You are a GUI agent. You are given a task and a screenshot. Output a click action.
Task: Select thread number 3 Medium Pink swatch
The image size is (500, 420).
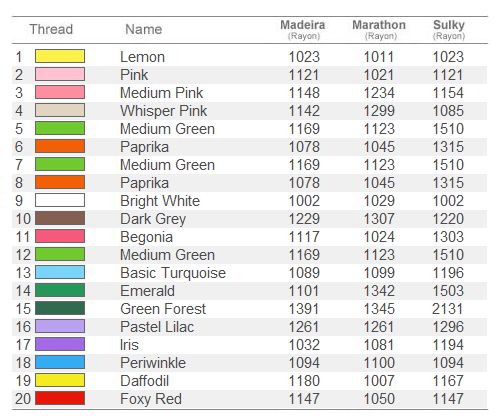point(60,92)
